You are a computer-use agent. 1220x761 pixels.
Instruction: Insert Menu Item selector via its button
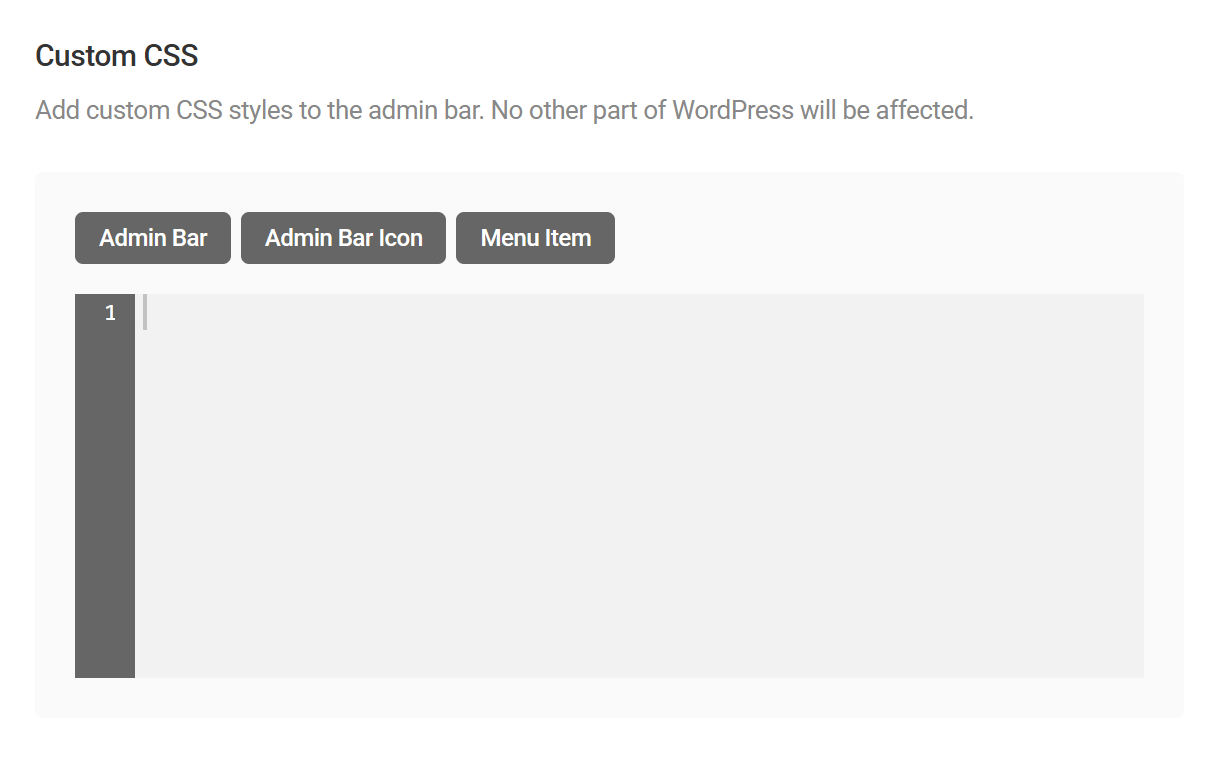coord(535,237)
